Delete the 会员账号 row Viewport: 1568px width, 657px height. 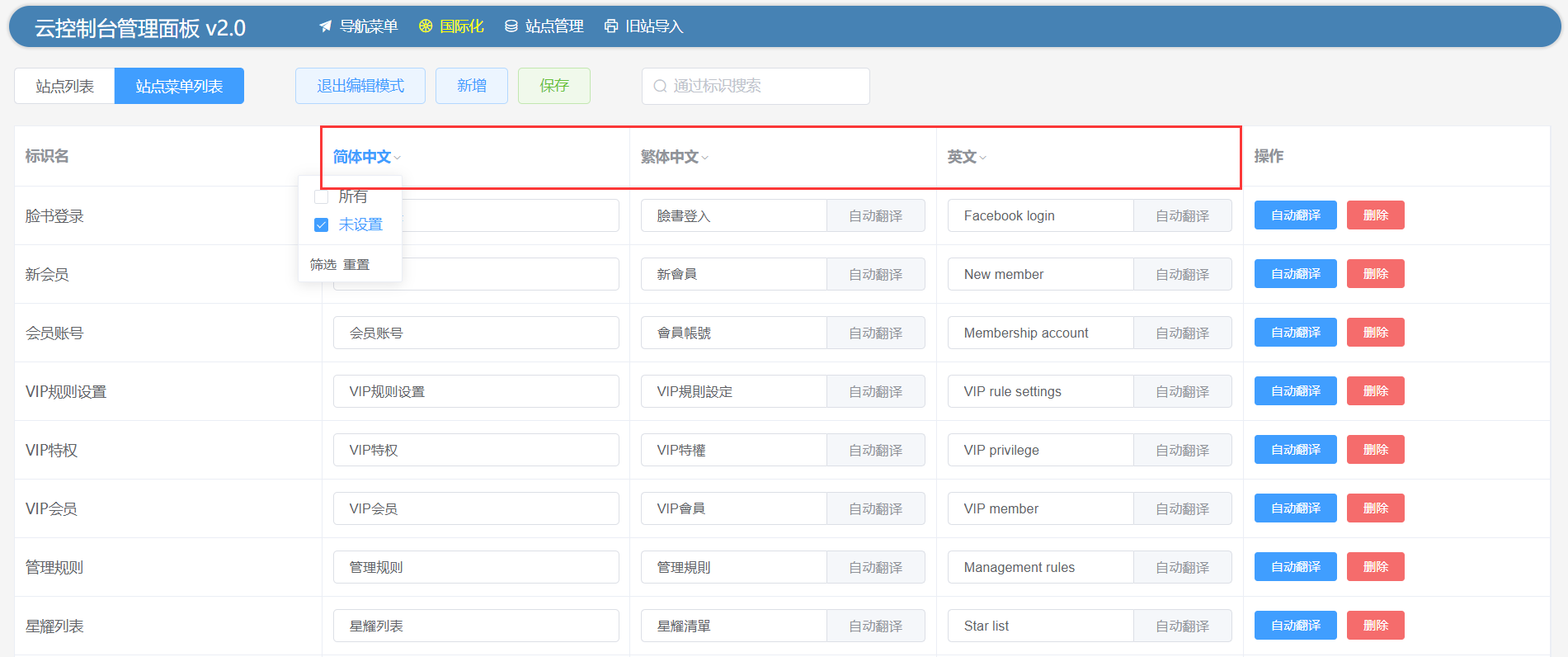click(x=1375, y=333)
